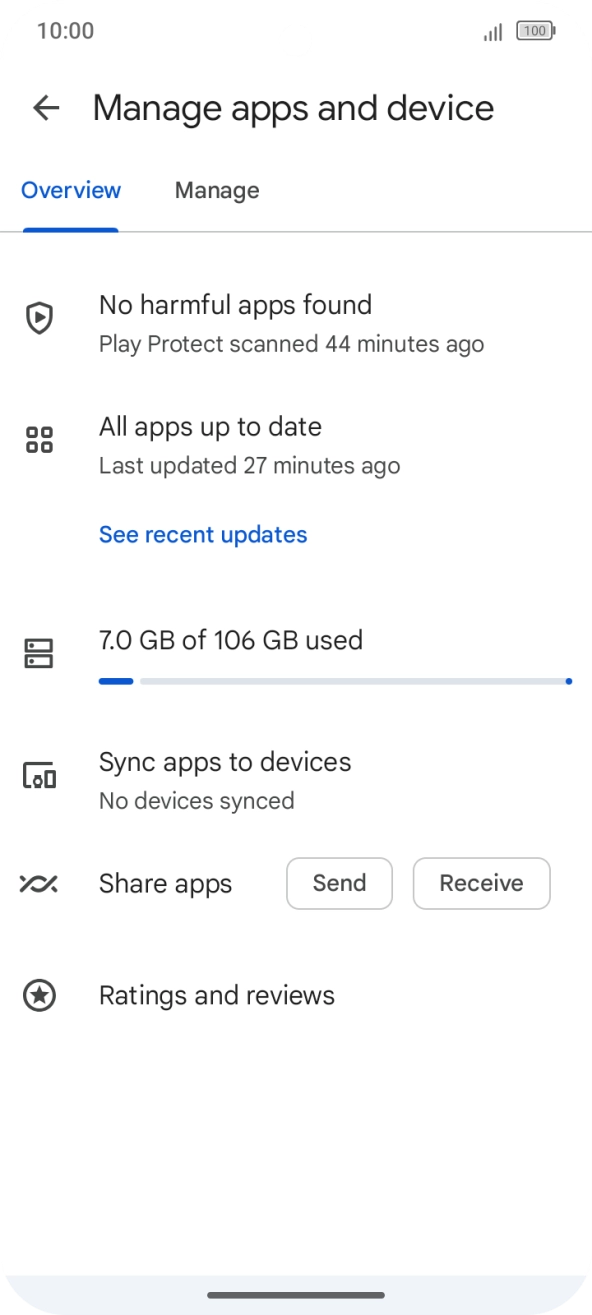Tap the Receive button
Image resolution: width=592 pixels, height=1315 pixels.
[x=482, y=883]
